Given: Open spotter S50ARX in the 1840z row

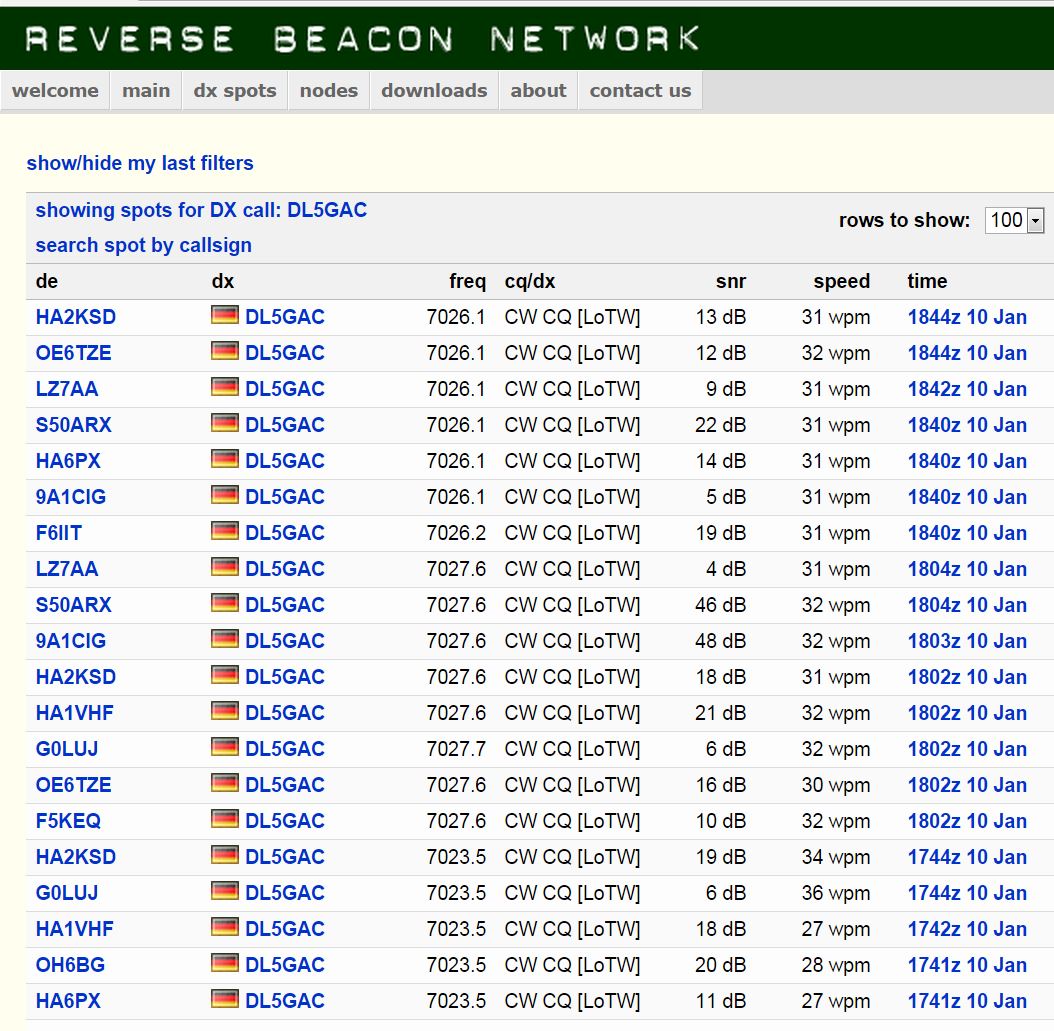Looking at the screenshot, I should pos(73,425).
